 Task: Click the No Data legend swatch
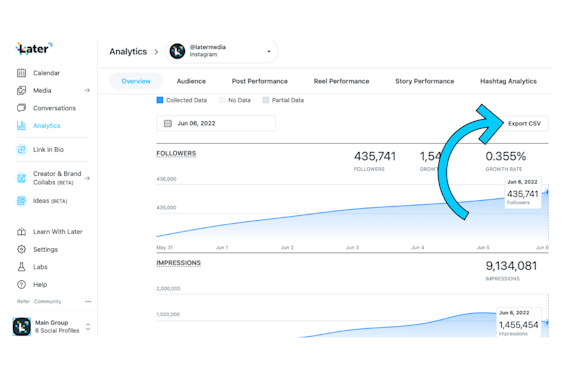pyautogui.click(x=222, y=100)
